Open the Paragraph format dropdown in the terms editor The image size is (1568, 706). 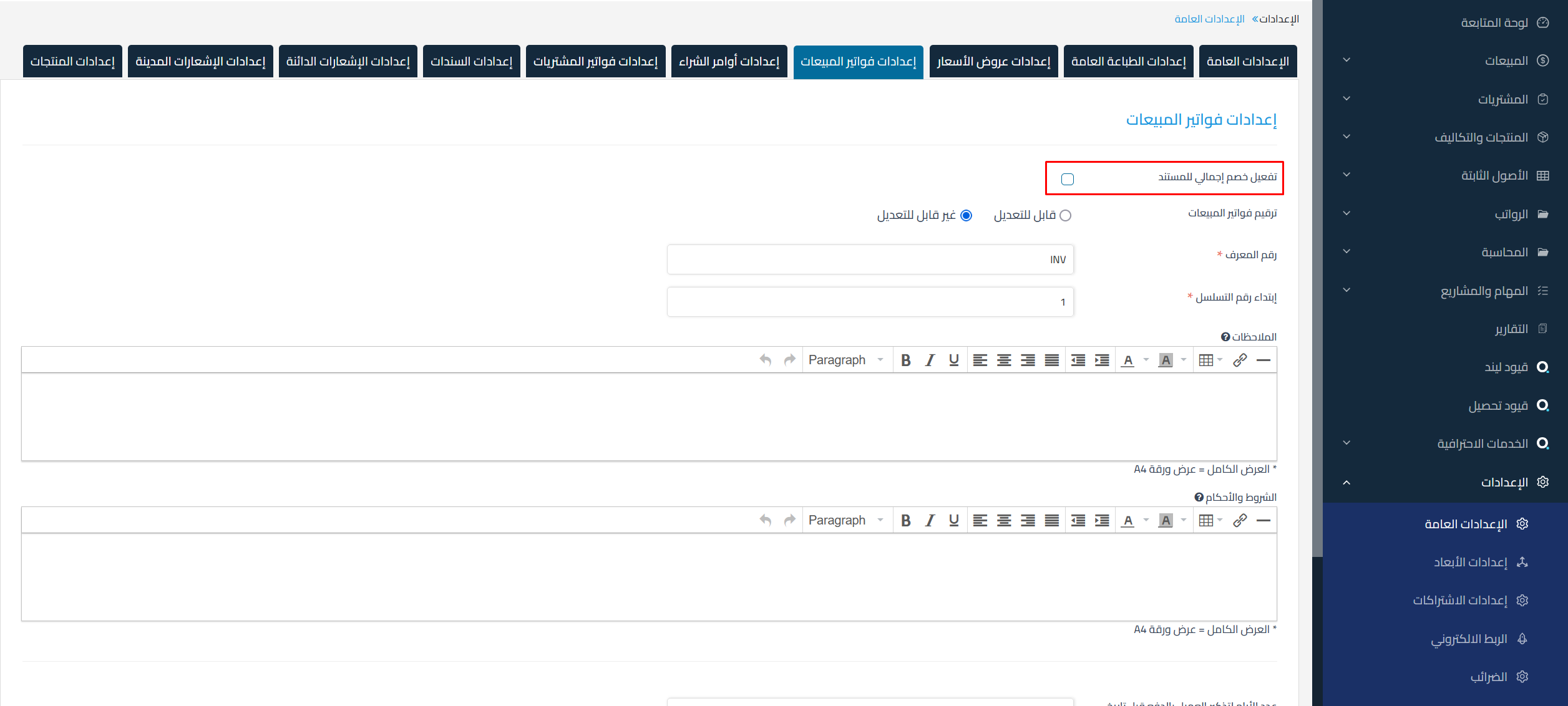845,520
